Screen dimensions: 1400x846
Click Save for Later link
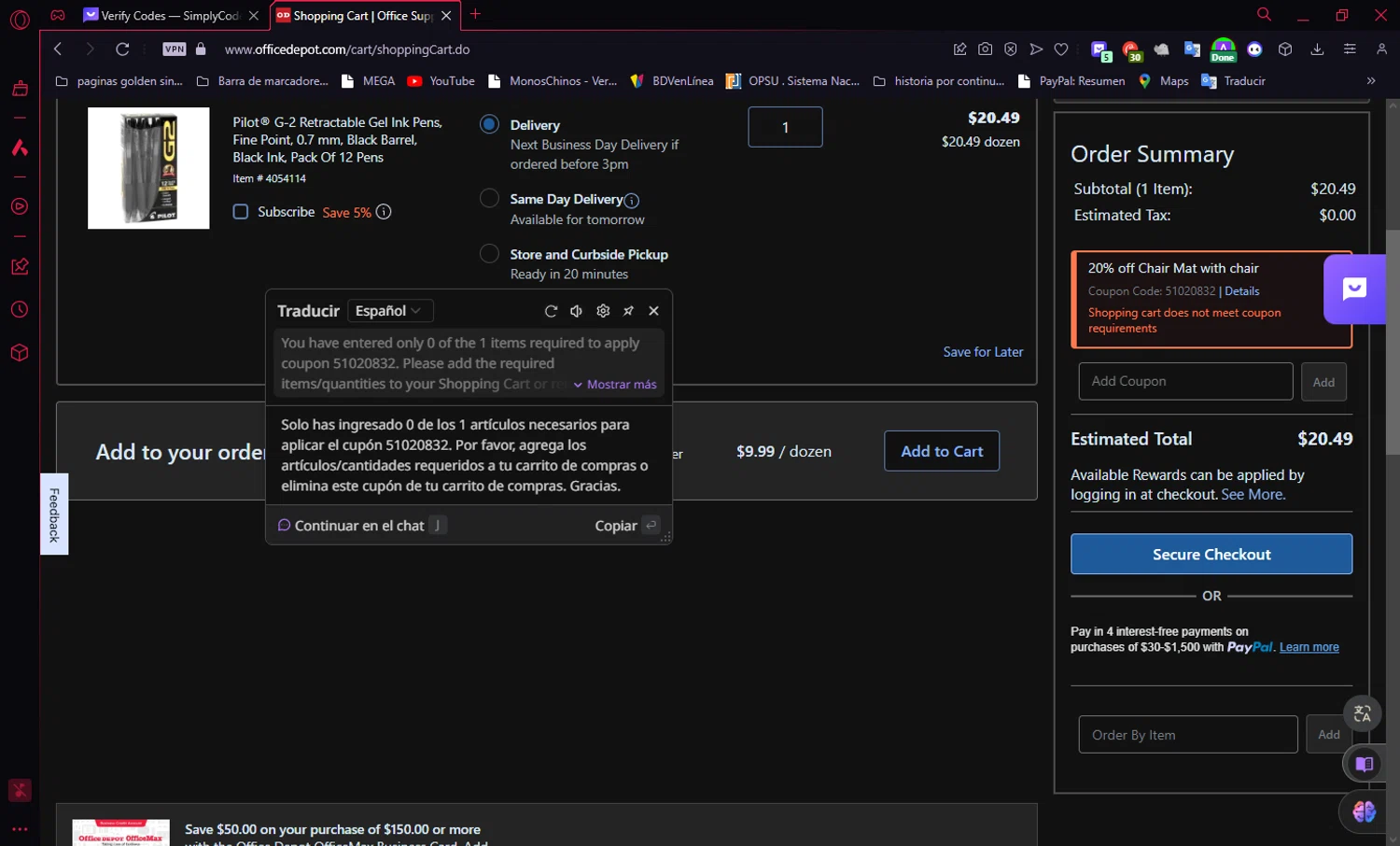(983, 352)
